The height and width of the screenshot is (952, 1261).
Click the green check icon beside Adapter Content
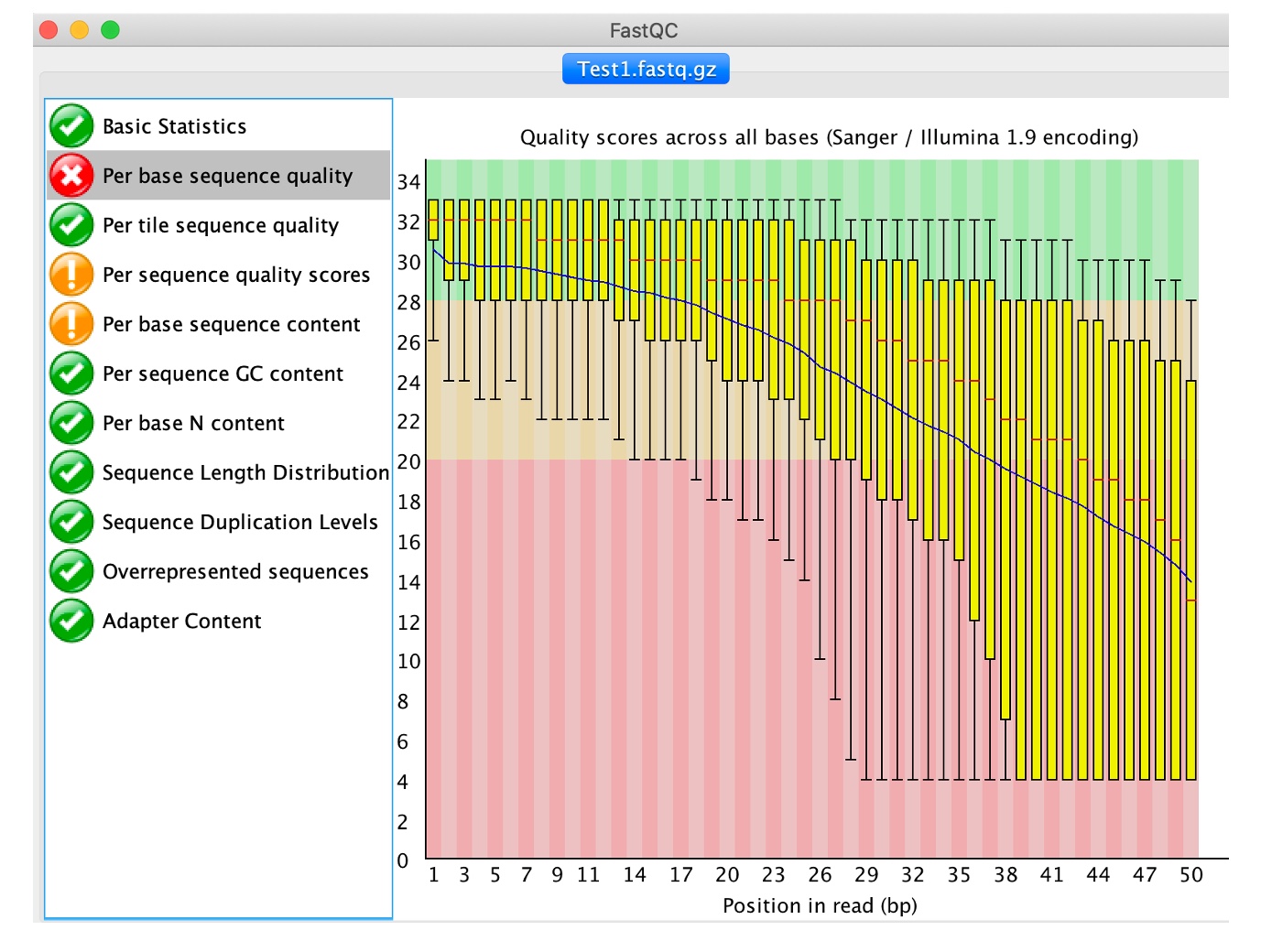(71, 621)
